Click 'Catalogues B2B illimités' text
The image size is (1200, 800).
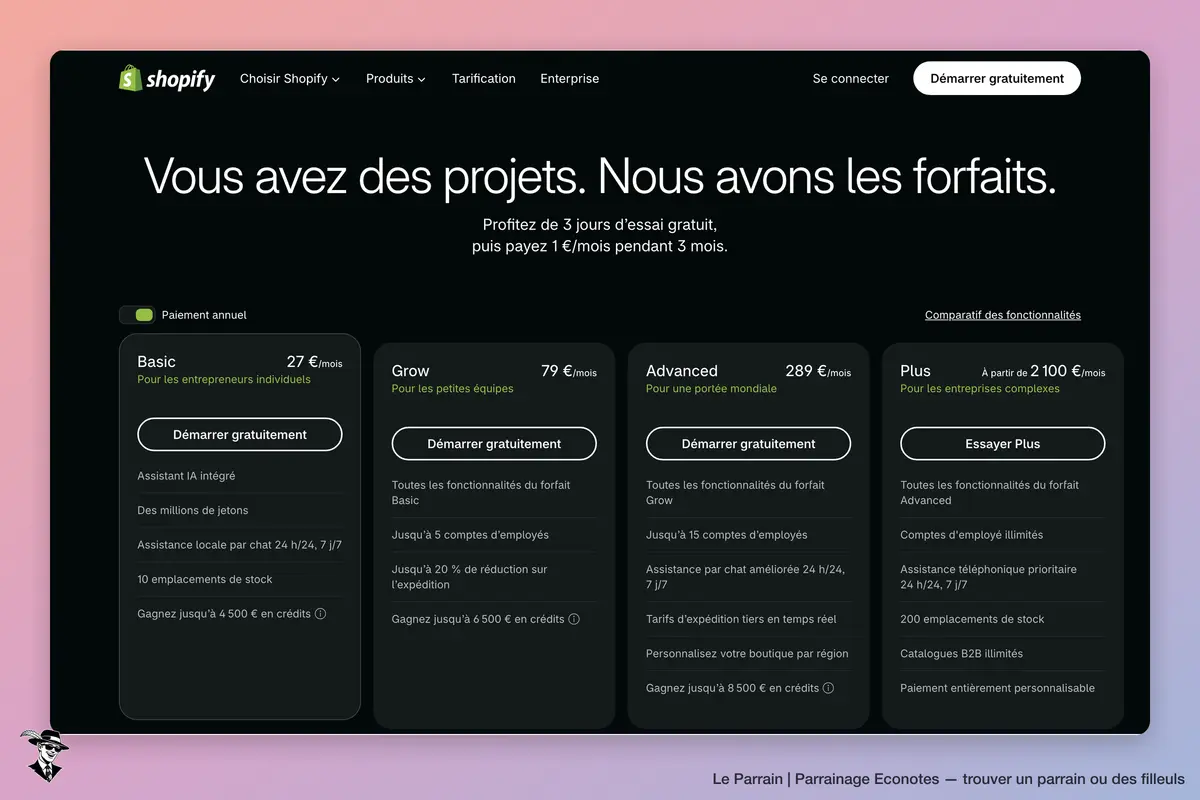tap(962, 654)
